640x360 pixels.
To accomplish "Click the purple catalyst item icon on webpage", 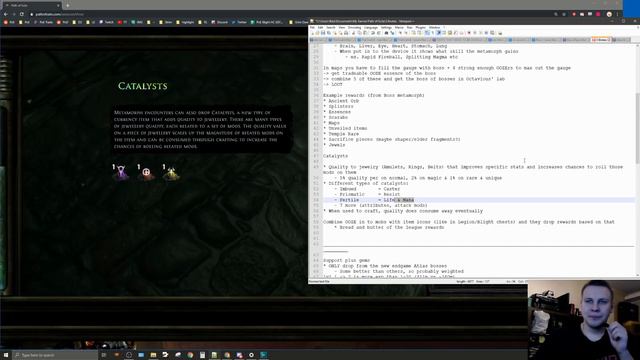I will click(121, 172).
